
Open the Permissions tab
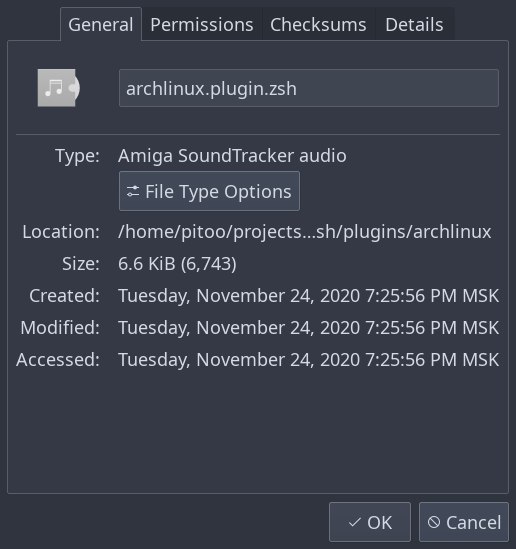pyautogui.click(x=202, y=25)
